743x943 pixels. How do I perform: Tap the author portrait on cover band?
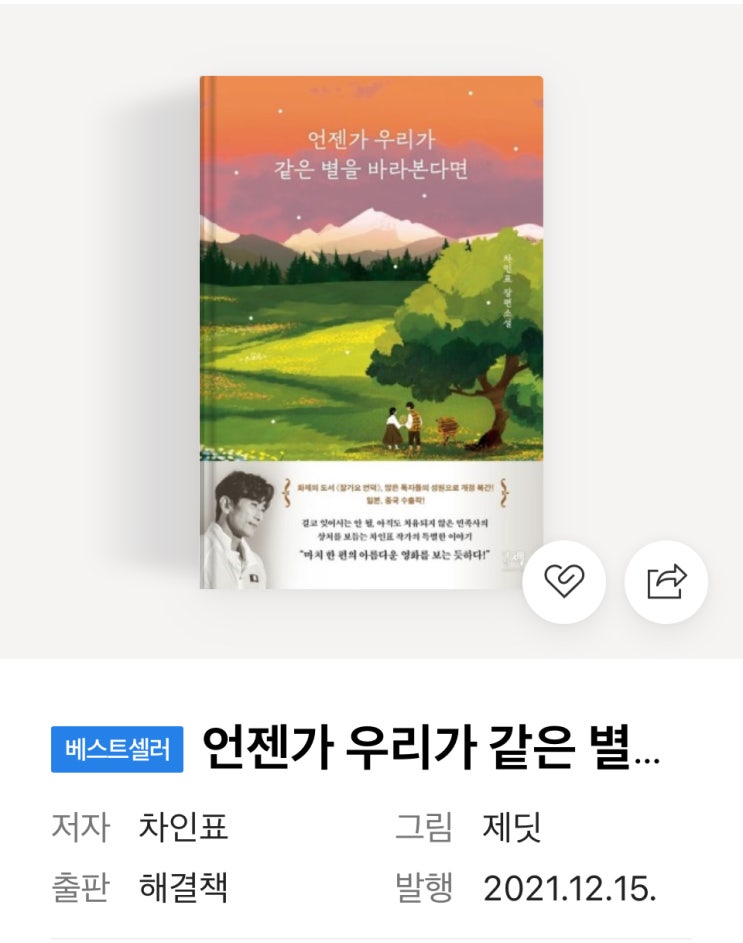[238, 529]
